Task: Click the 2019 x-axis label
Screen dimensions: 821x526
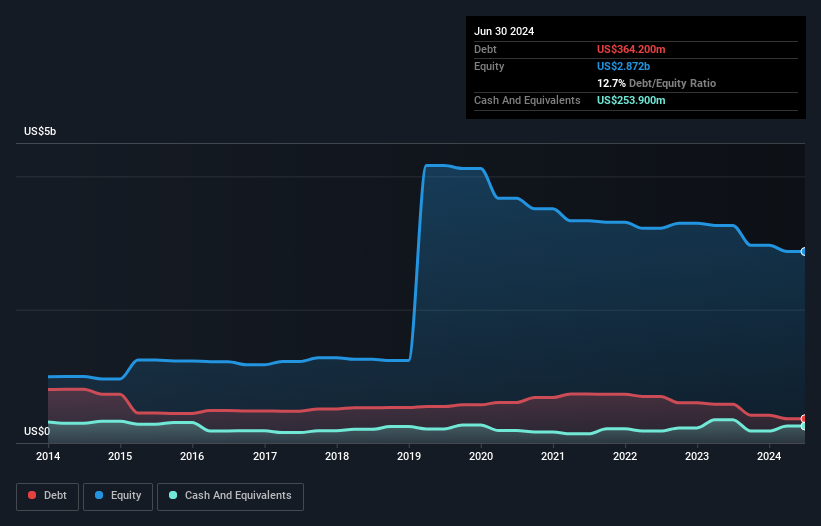Action: click(x=409, y=456)
